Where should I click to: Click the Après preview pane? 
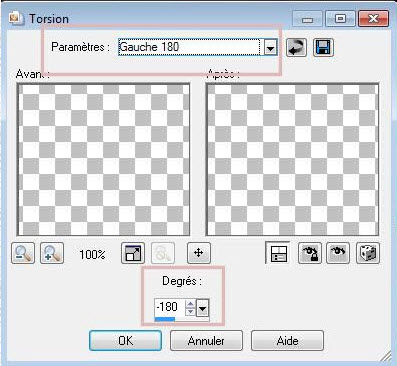(292, 160)
